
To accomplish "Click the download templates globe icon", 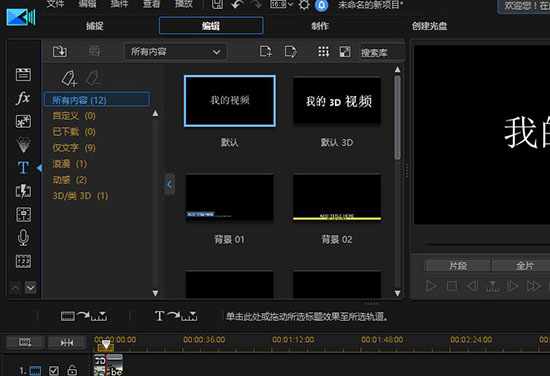I will (x=95, y=52).
